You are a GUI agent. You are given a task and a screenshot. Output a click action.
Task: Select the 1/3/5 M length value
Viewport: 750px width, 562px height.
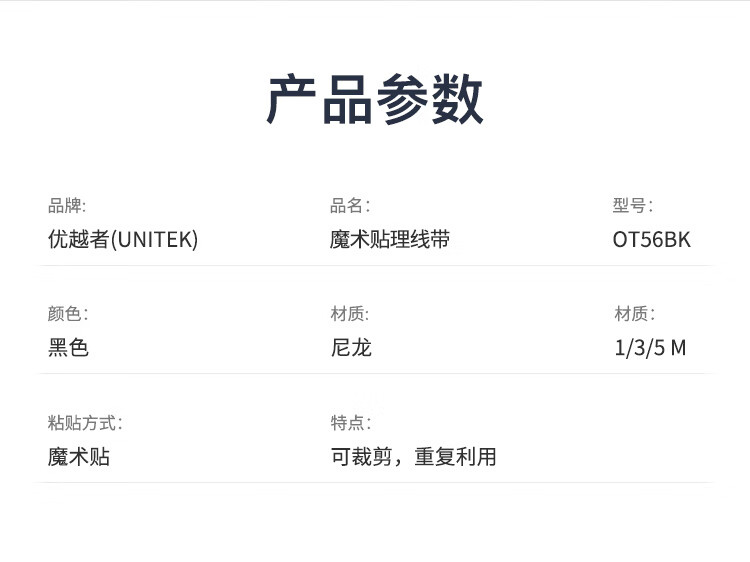tap(650, 348)
